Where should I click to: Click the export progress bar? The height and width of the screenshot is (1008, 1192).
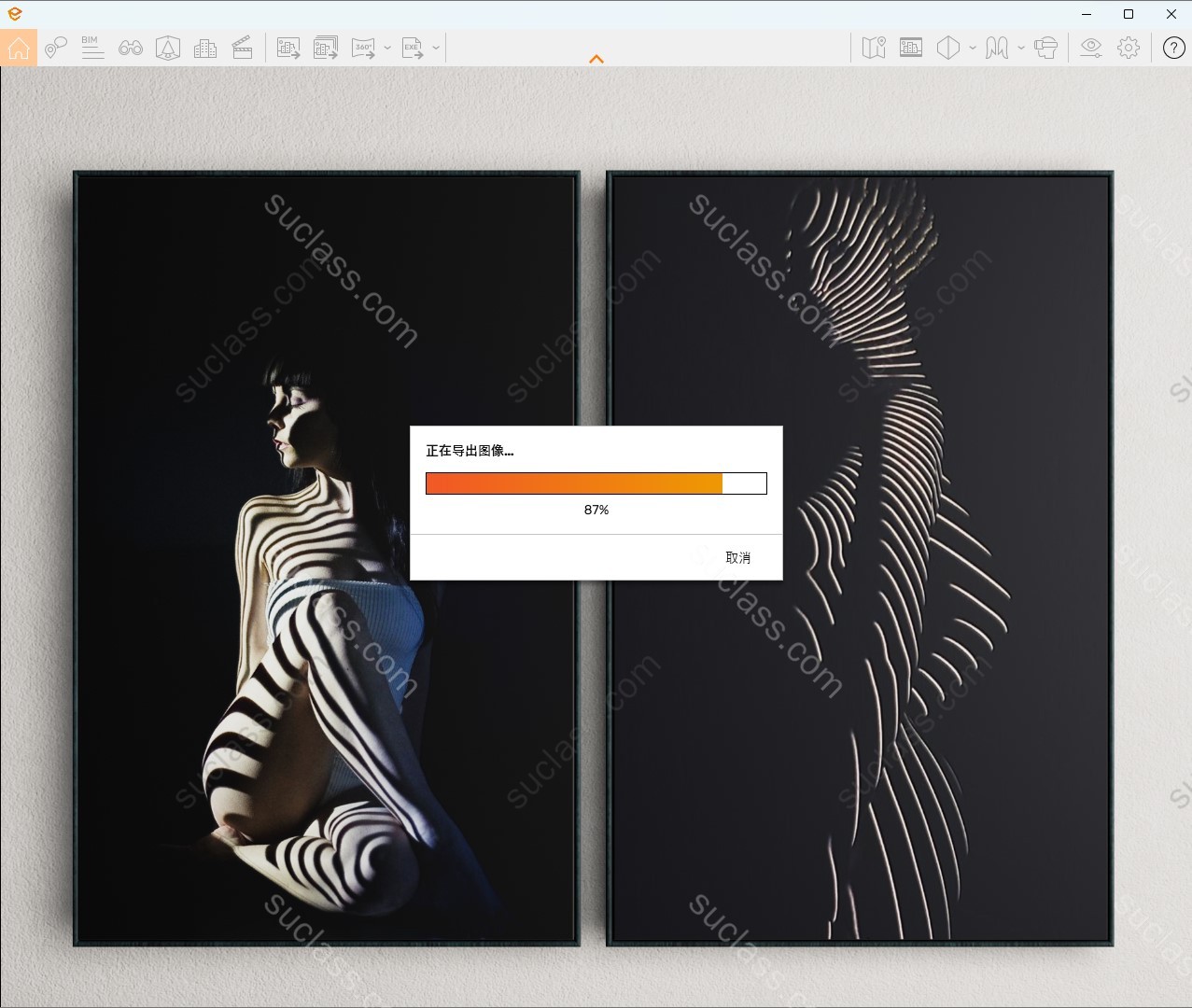click(596, 483)
